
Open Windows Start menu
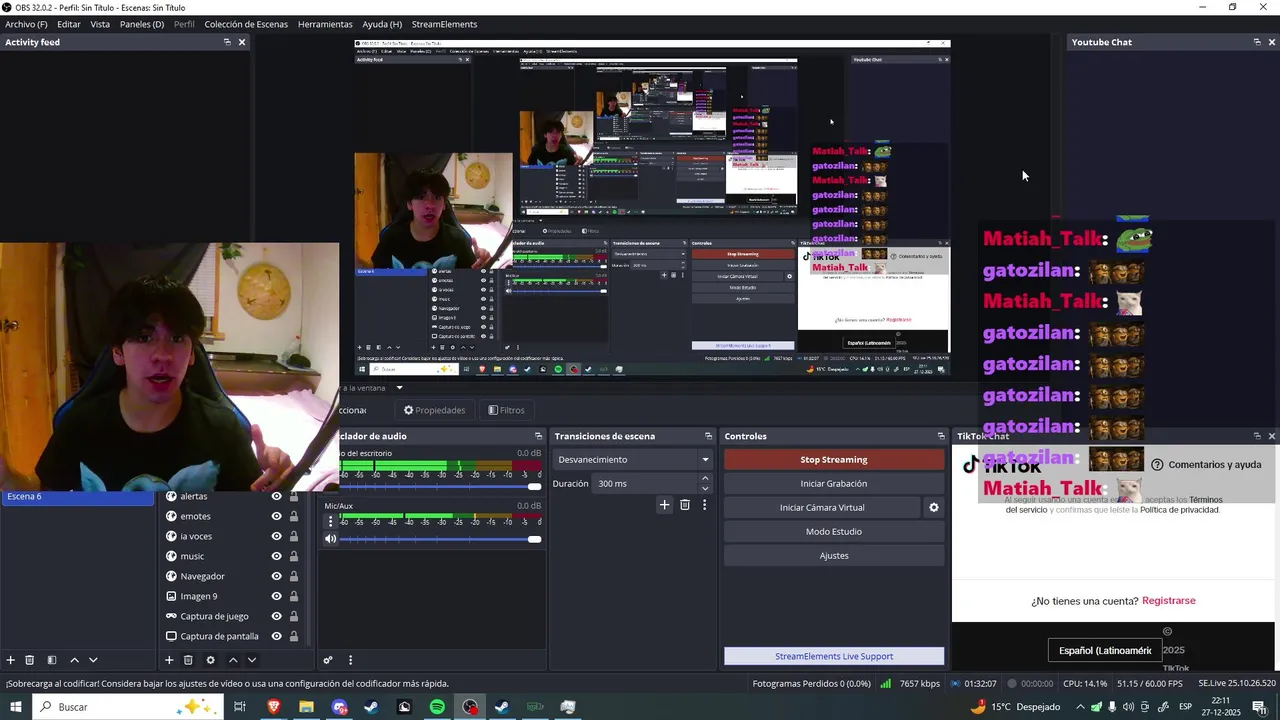[16, 707]
